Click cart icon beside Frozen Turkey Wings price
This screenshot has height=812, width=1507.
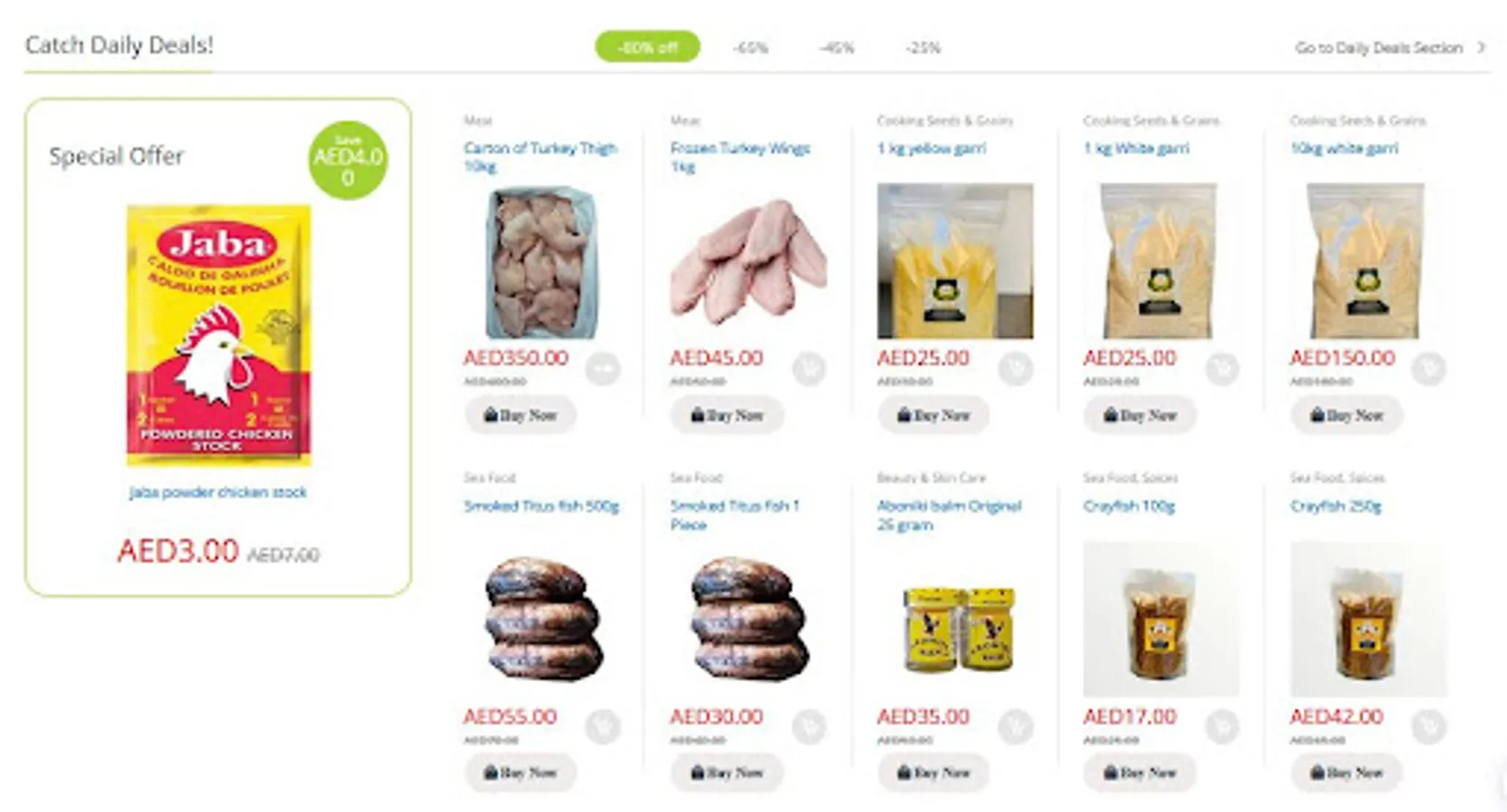pos(809,368)
